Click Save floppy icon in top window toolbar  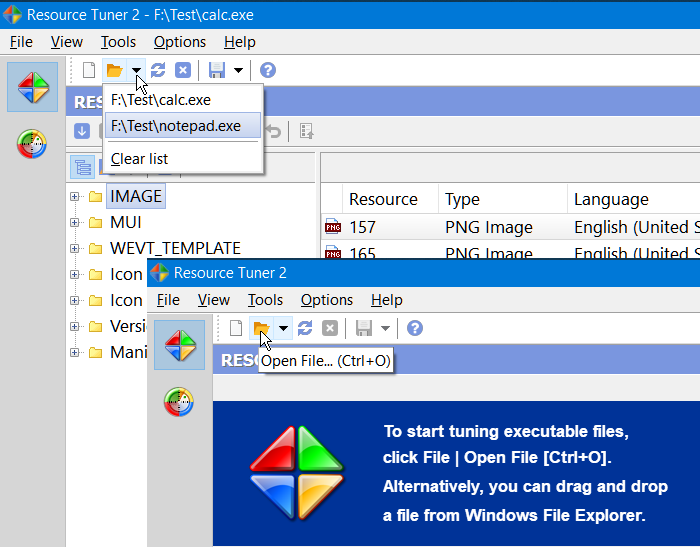click(217, 70)
